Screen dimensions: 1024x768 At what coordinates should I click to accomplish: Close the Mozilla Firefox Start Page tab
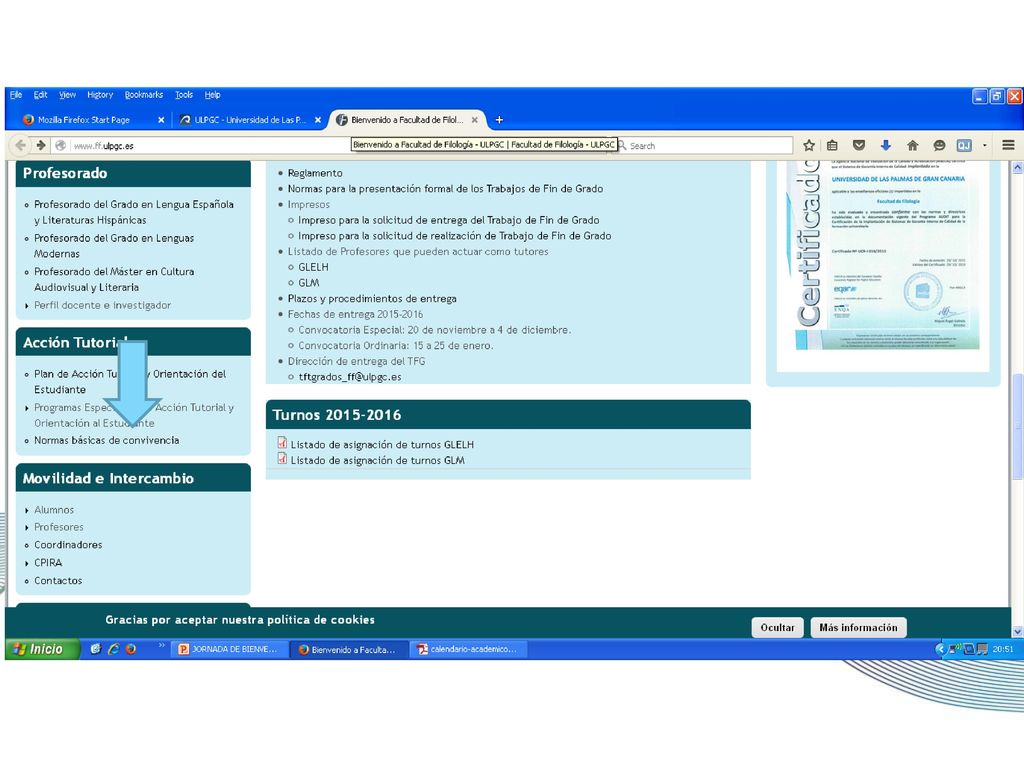click(161, 120)
